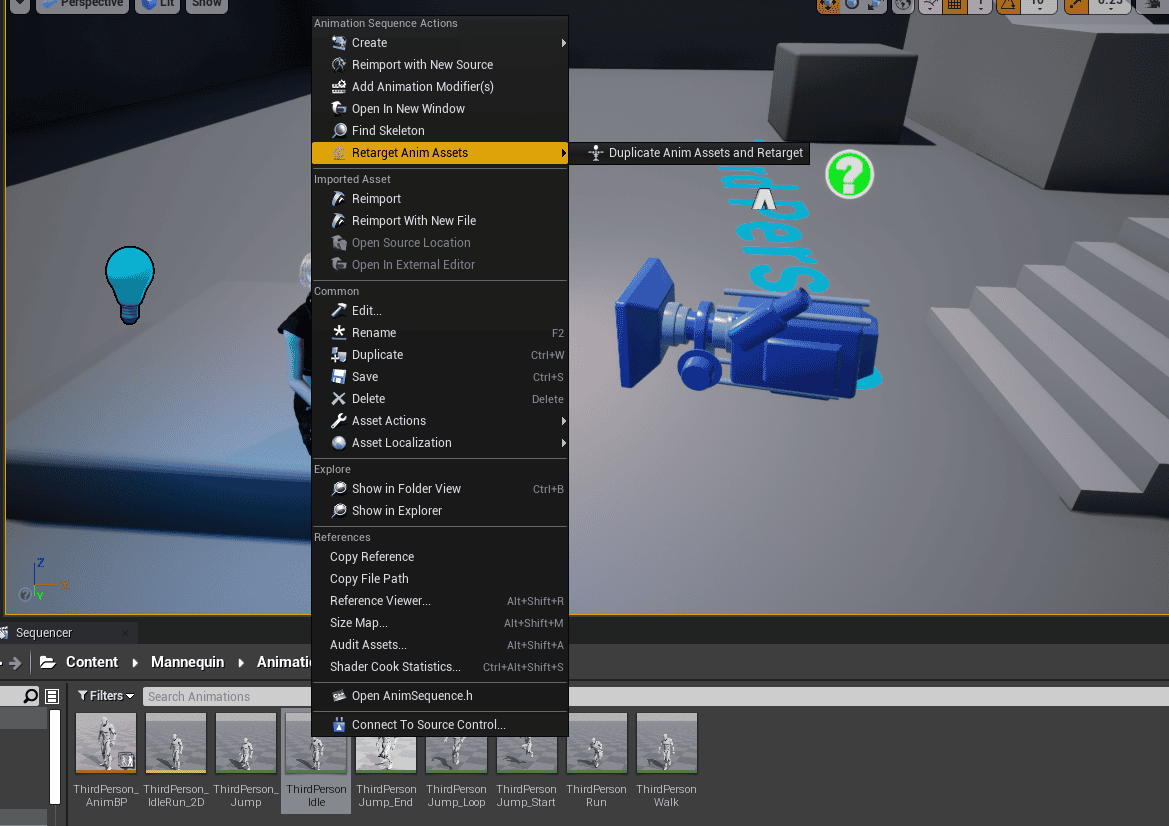This screenshot has width=1169, height=826.
Task: Click the Save floppy disk icon
Action: (x=339, y=377)
